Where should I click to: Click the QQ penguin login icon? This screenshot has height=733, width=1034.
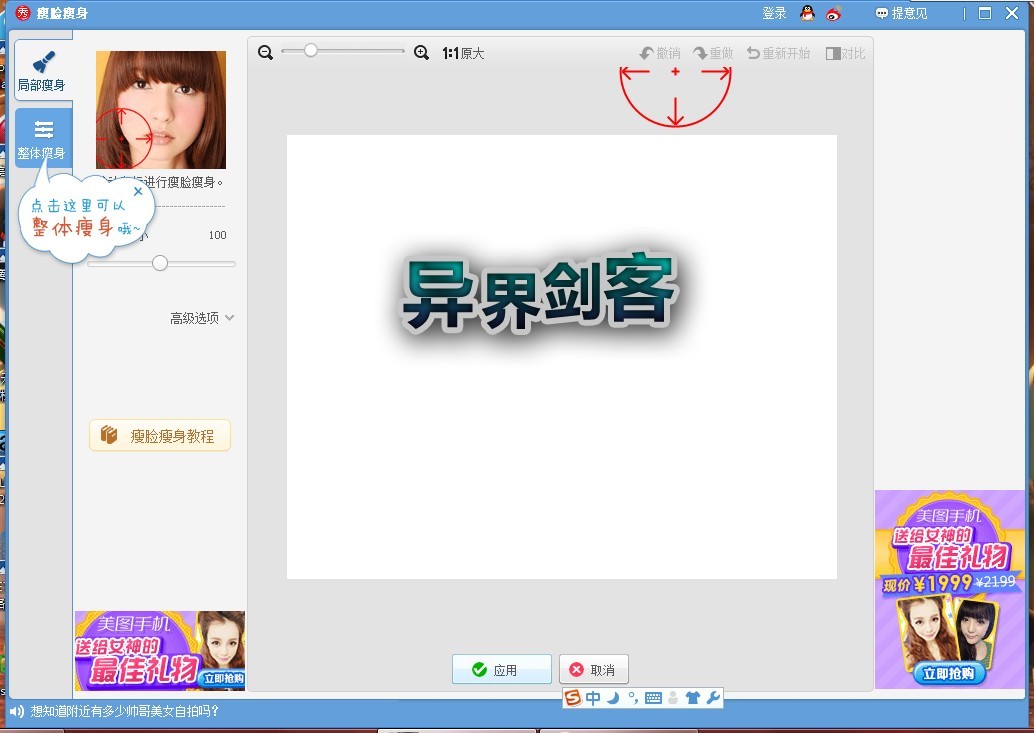[x=807, y=13]
